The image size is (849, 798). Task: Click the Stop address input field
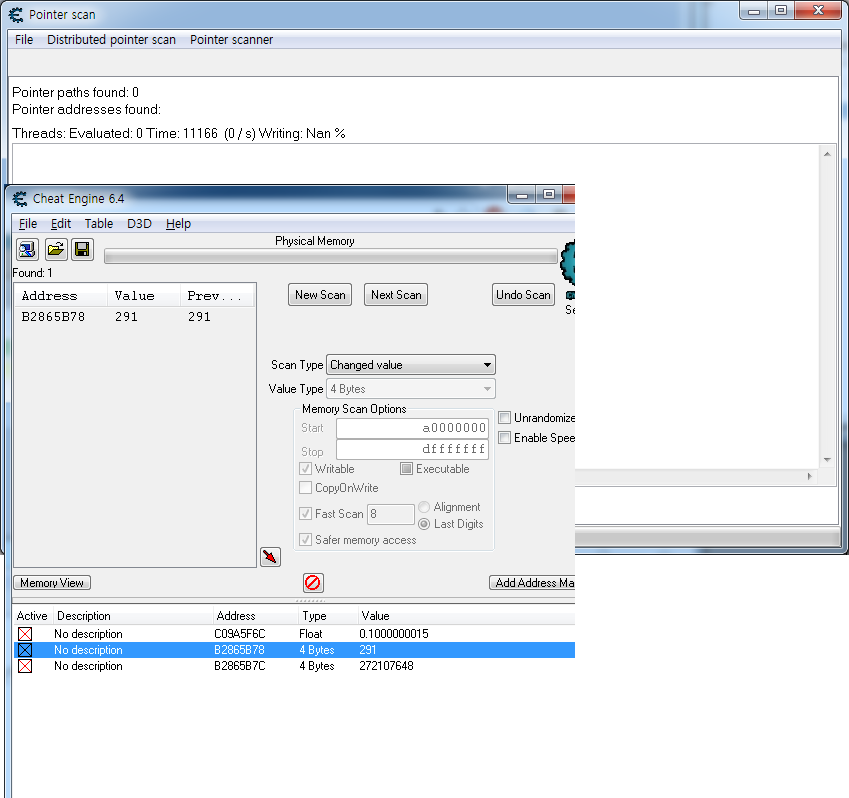[x=412, y=449]
